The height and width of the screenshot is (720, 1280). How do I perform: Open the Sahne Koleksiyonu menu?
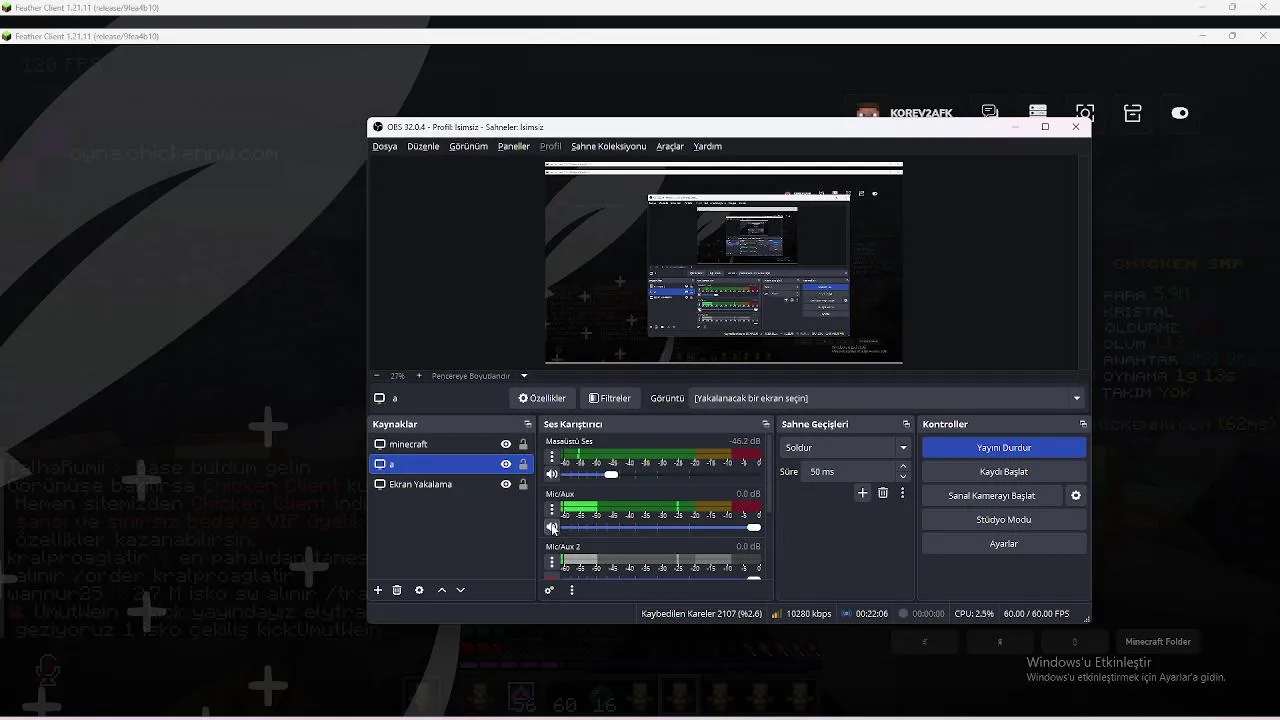click(608, 146)
